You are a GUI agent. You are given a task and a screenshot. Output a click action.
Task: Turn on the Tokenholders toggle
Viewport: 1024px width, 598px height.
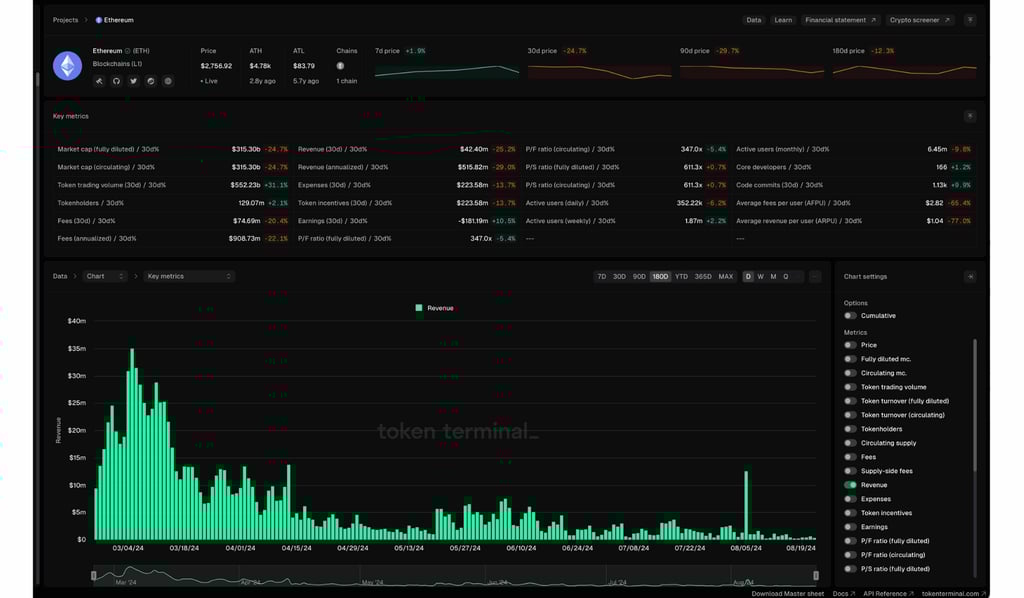(x=850, y=429)
